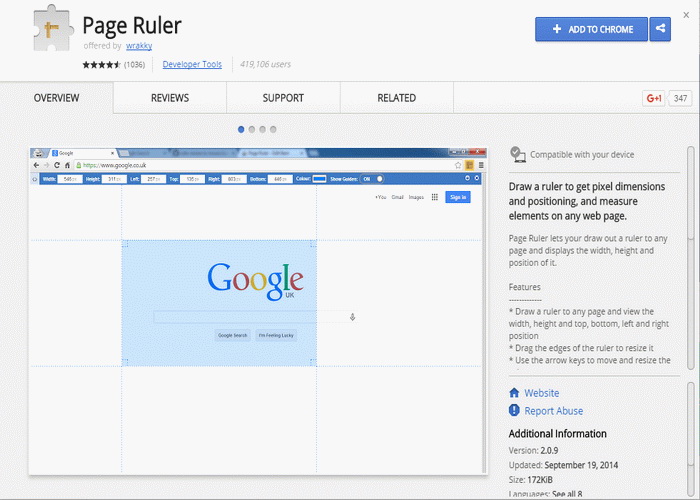Image resolution: width=700 pixels, height=500 pixels.
Task: Open the wrakky developer link
Action: click(x=139, y=46)
